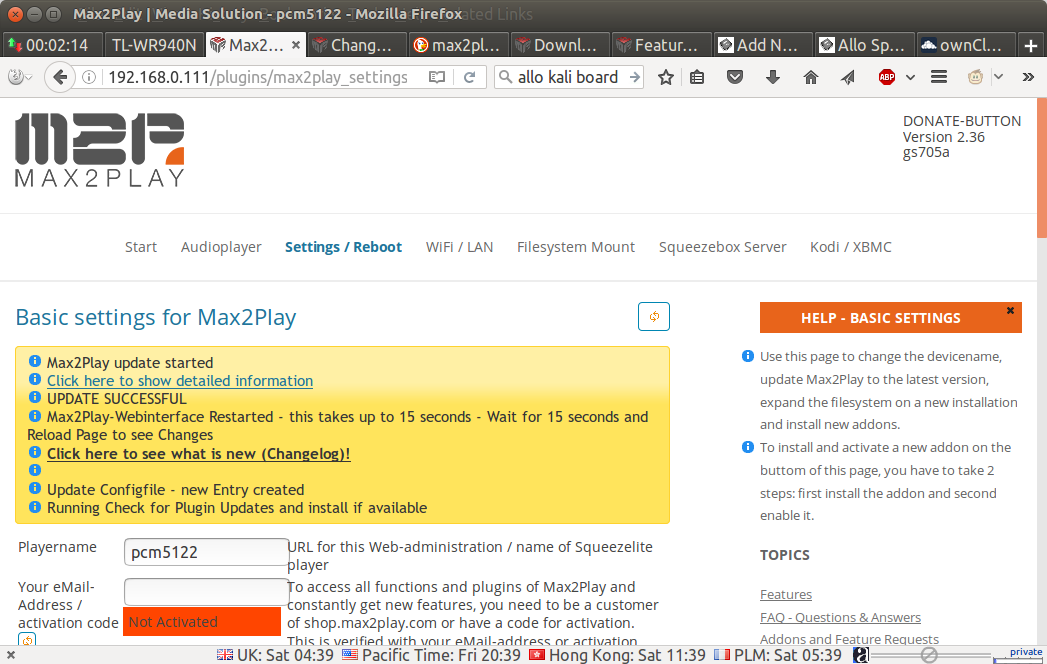
Task: Click the orange refresh button beside heading
Action: (654, 317)
